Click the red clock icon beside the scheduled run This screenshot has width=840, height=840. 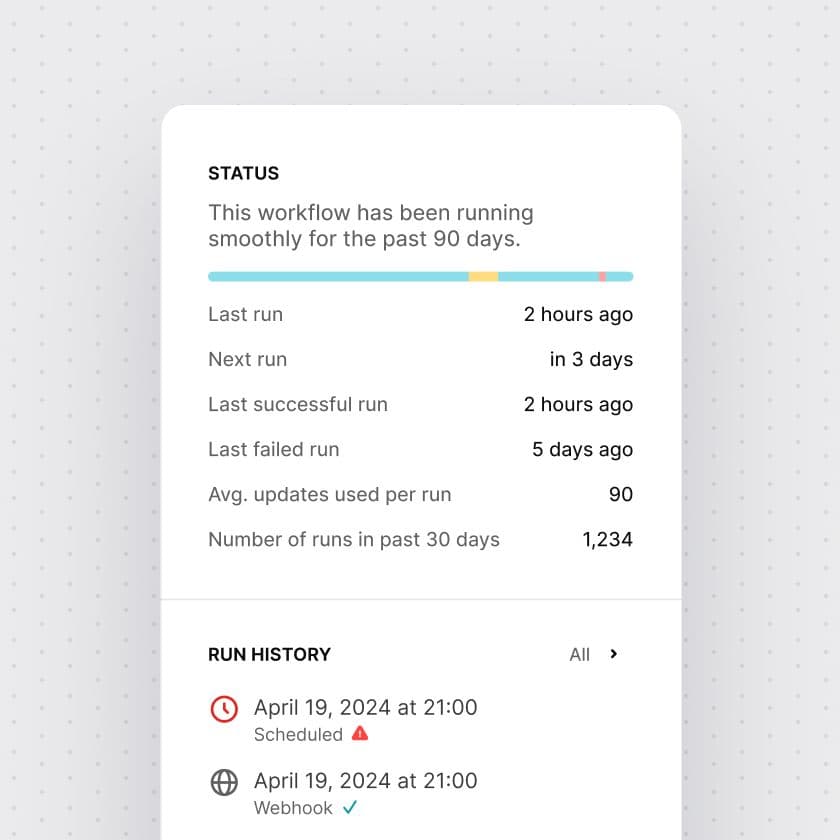coord(224,709)
